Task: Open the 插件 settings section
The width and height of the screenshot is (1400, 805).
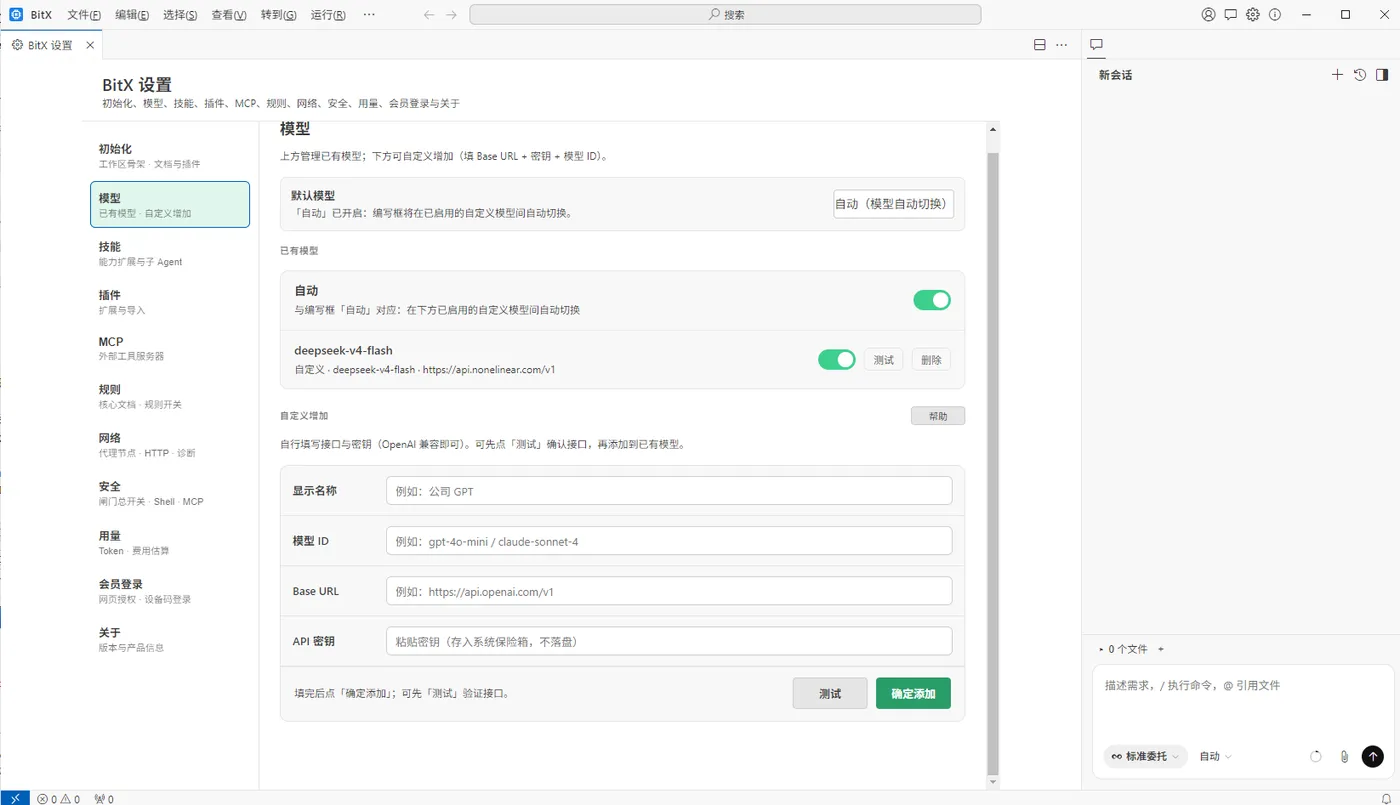Action: (x=170, y=302)
